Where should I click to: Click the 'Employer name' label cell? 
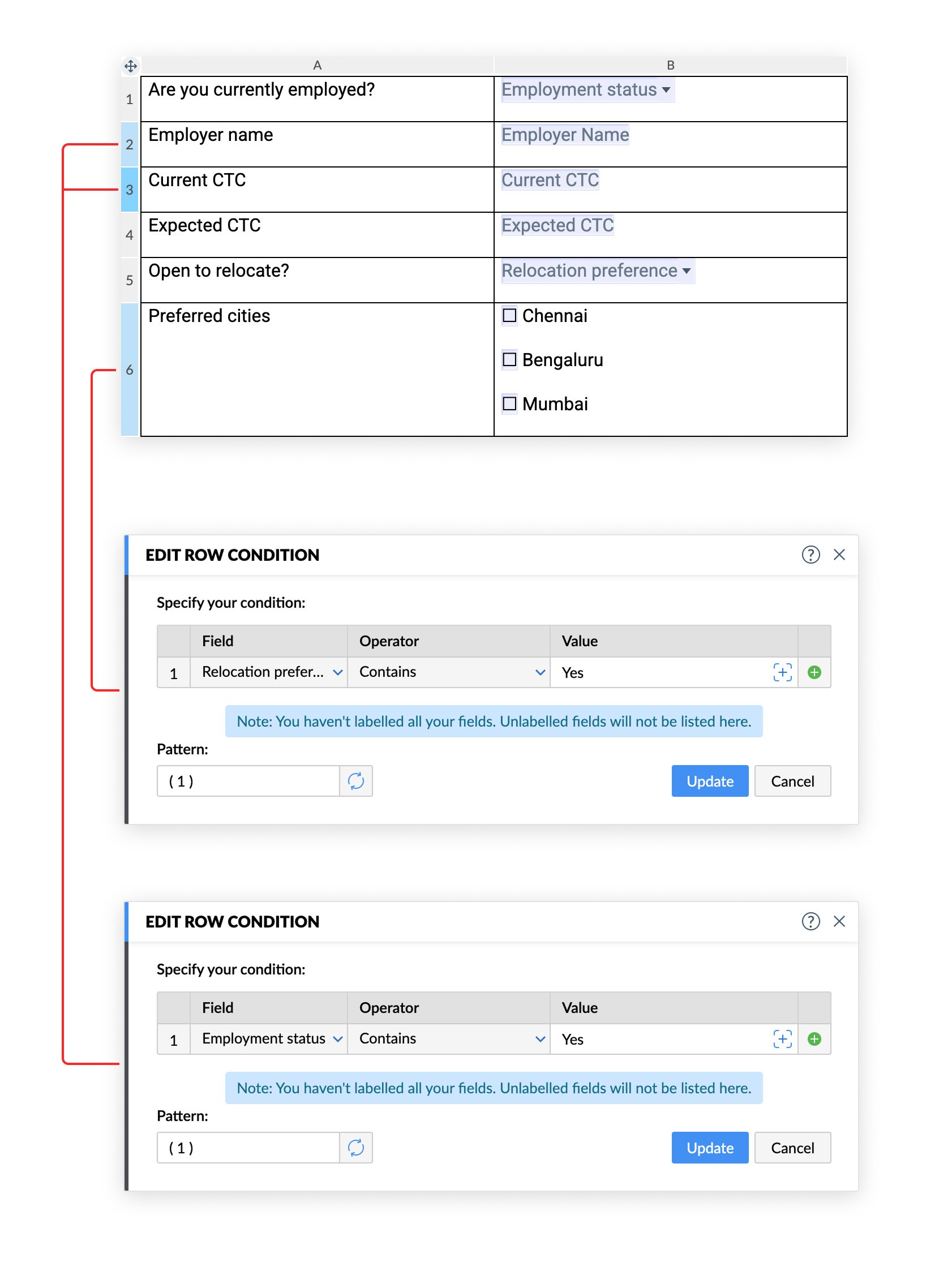click(x=317, y=144)
